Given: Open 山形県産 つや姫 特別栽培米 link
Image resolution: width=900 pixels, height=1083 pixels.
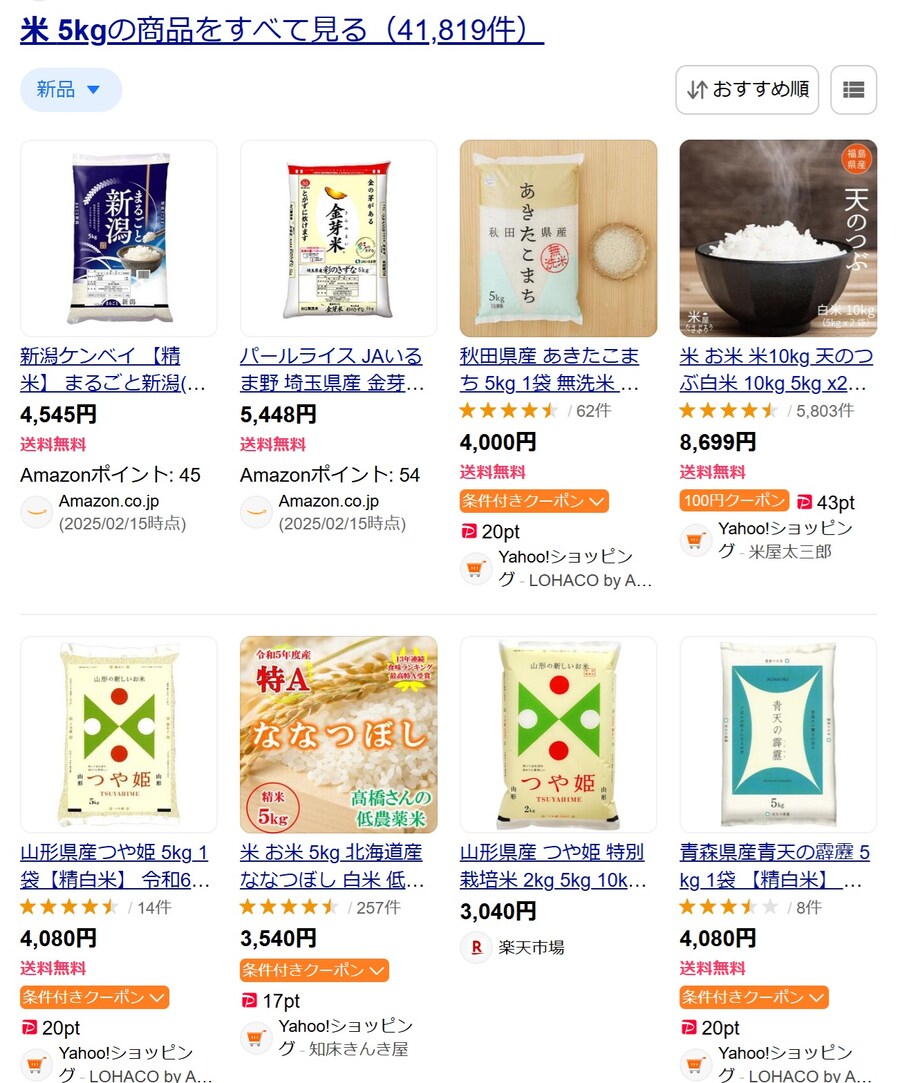Looking at the screenshot, I should pyautogui.click(x=553, y=866).
